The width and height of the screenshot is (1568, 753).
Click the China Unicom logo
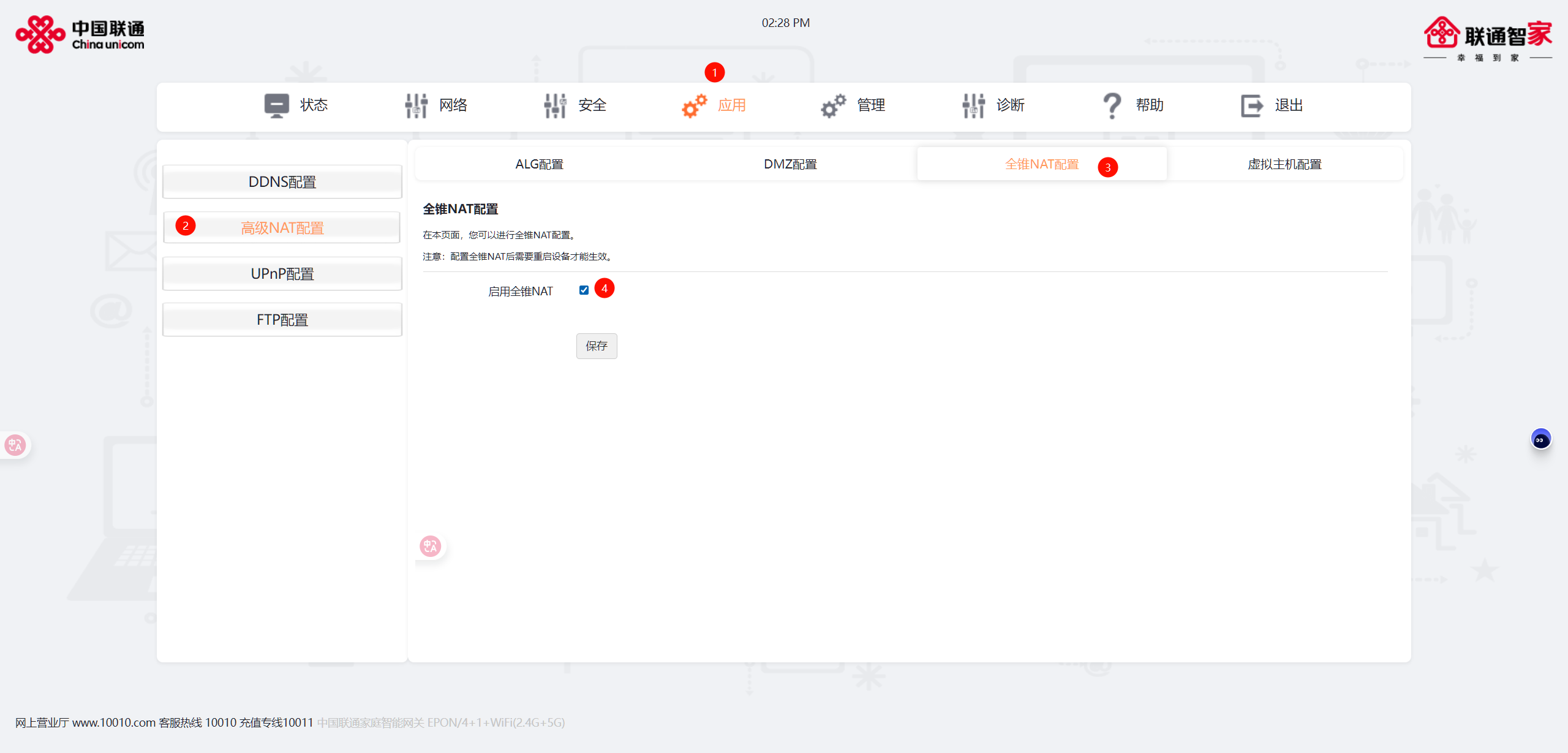click(x=80, y=35)
